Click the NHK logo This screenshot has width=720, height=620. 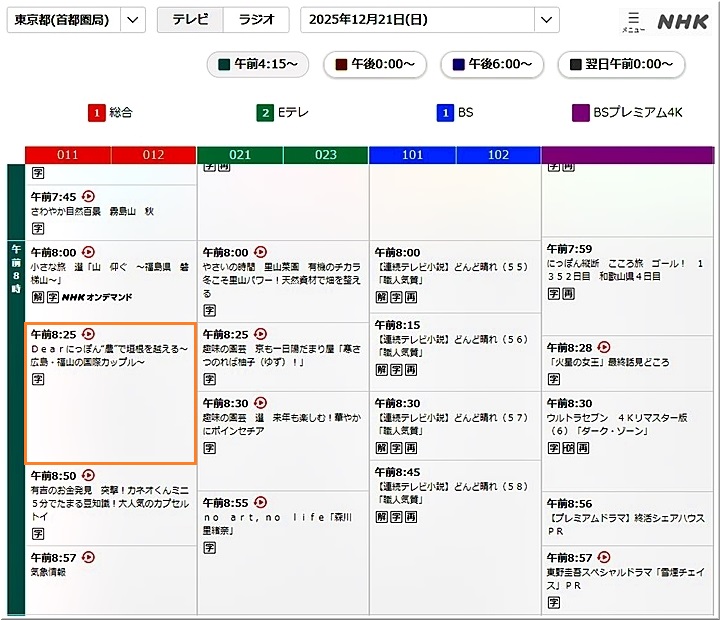(683, 21)
